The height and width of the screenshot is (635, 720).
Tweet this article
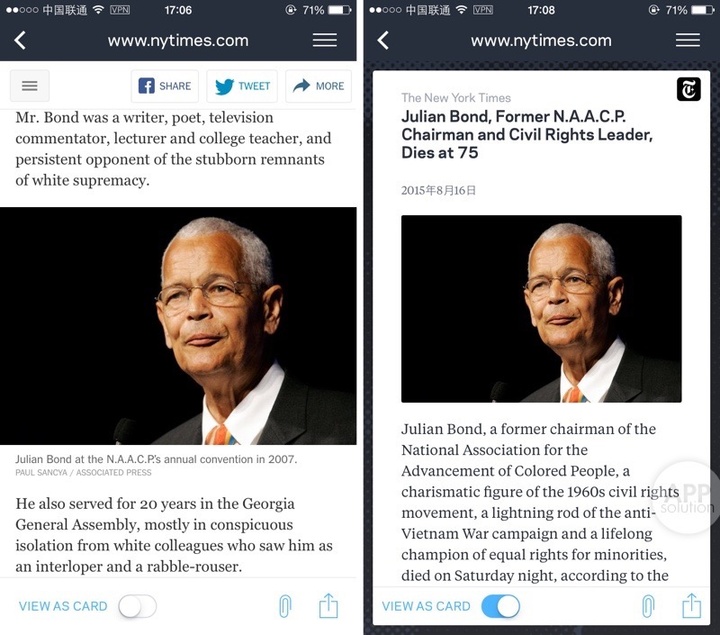pos(242,86)
